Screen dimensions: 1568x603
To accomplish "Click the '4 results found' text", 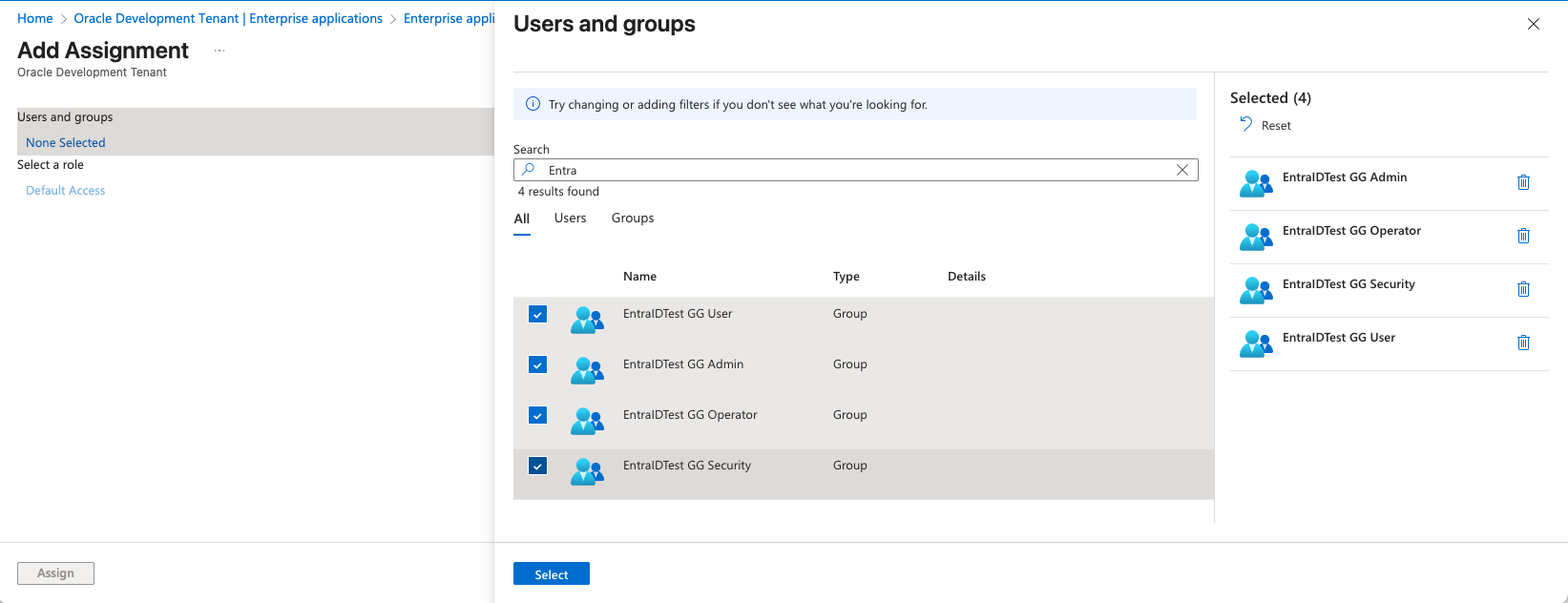I will [558, 191].
